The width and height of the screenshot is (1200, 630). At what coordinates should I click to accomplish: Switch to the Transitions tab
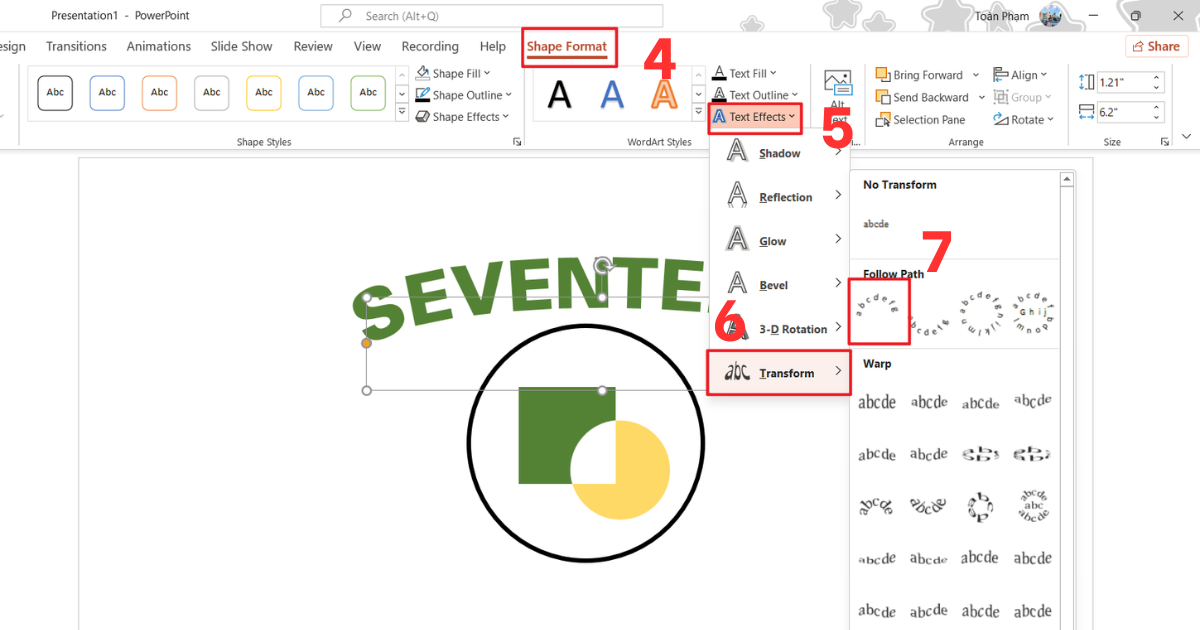(76, 46)
